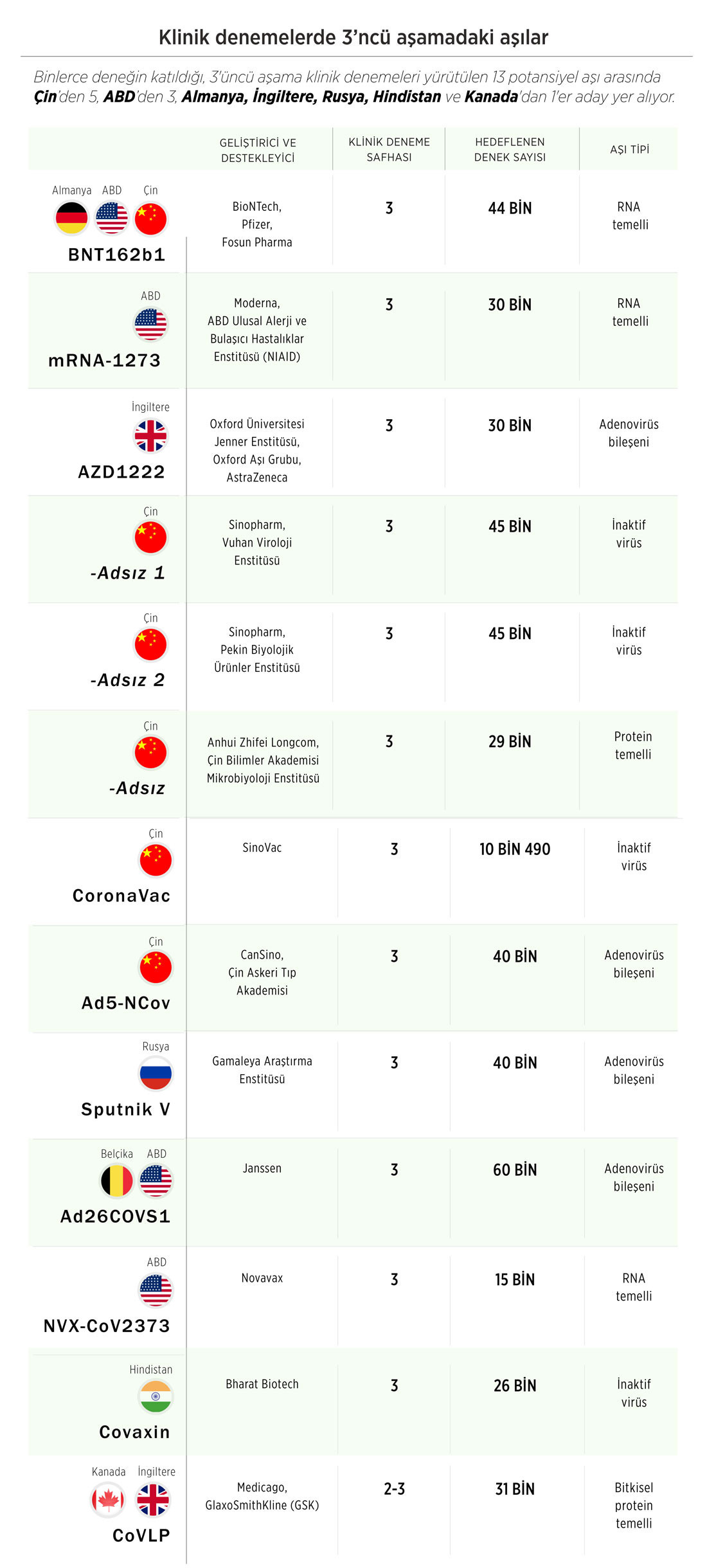Select the US flag above NVX-CoV2373
This screenshot has height=1568, width=707.
(x=156, y=1290)
